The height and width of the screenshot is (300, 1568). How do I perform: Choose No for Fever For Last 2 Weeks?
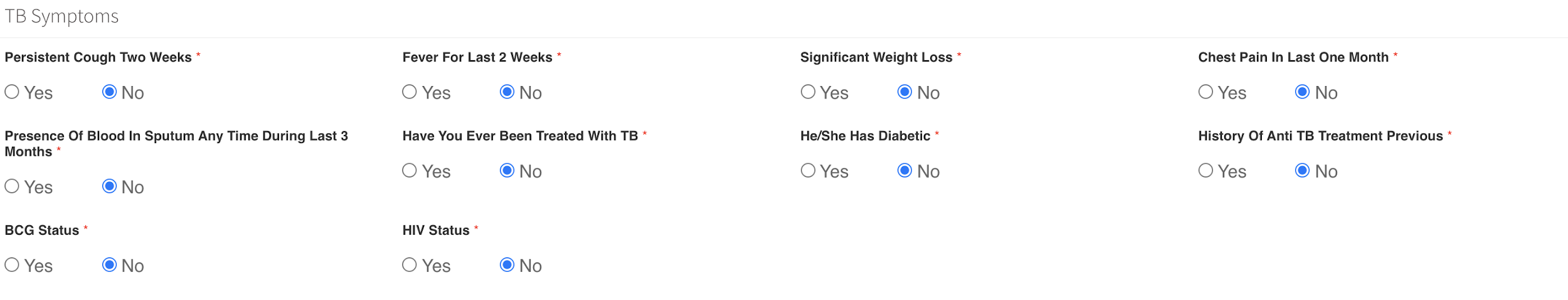coord(507,92)
